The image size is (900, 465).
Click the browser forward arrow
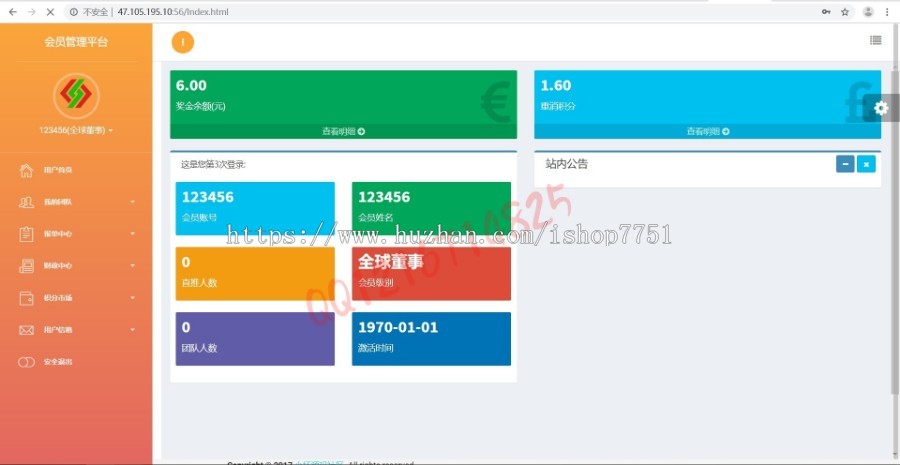(32, 11)
